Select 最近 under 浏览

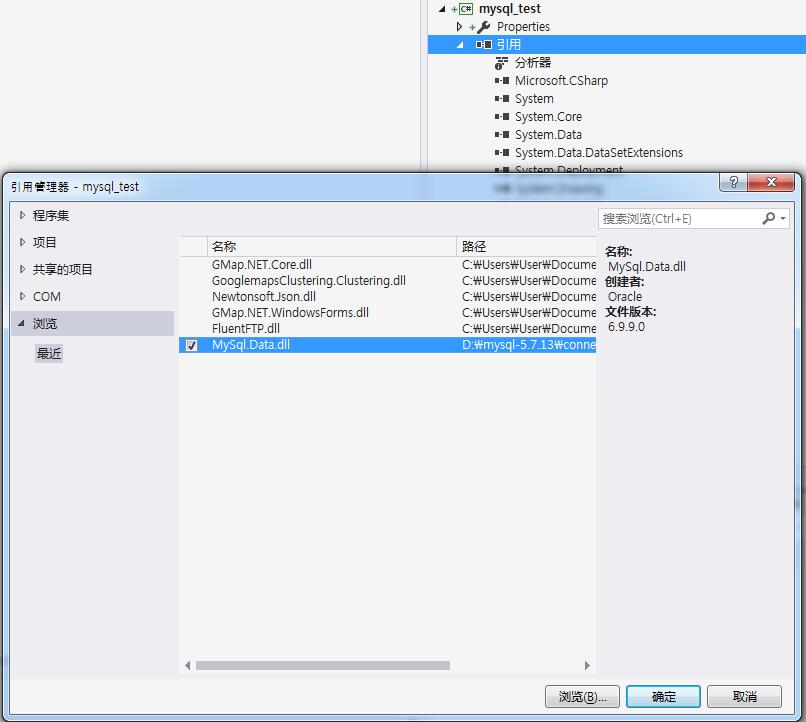(49, 354)
